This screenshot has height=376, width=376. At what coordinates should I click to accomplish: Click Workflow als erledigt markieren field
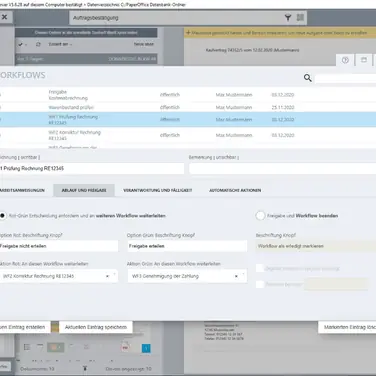pyautogui.click(x=316, y=246)
